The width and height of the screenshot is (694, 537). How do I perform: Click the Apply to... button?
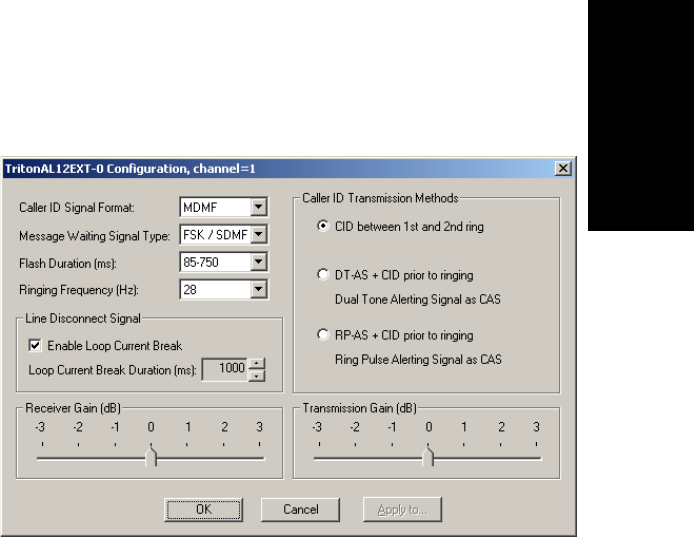point(402,510)
